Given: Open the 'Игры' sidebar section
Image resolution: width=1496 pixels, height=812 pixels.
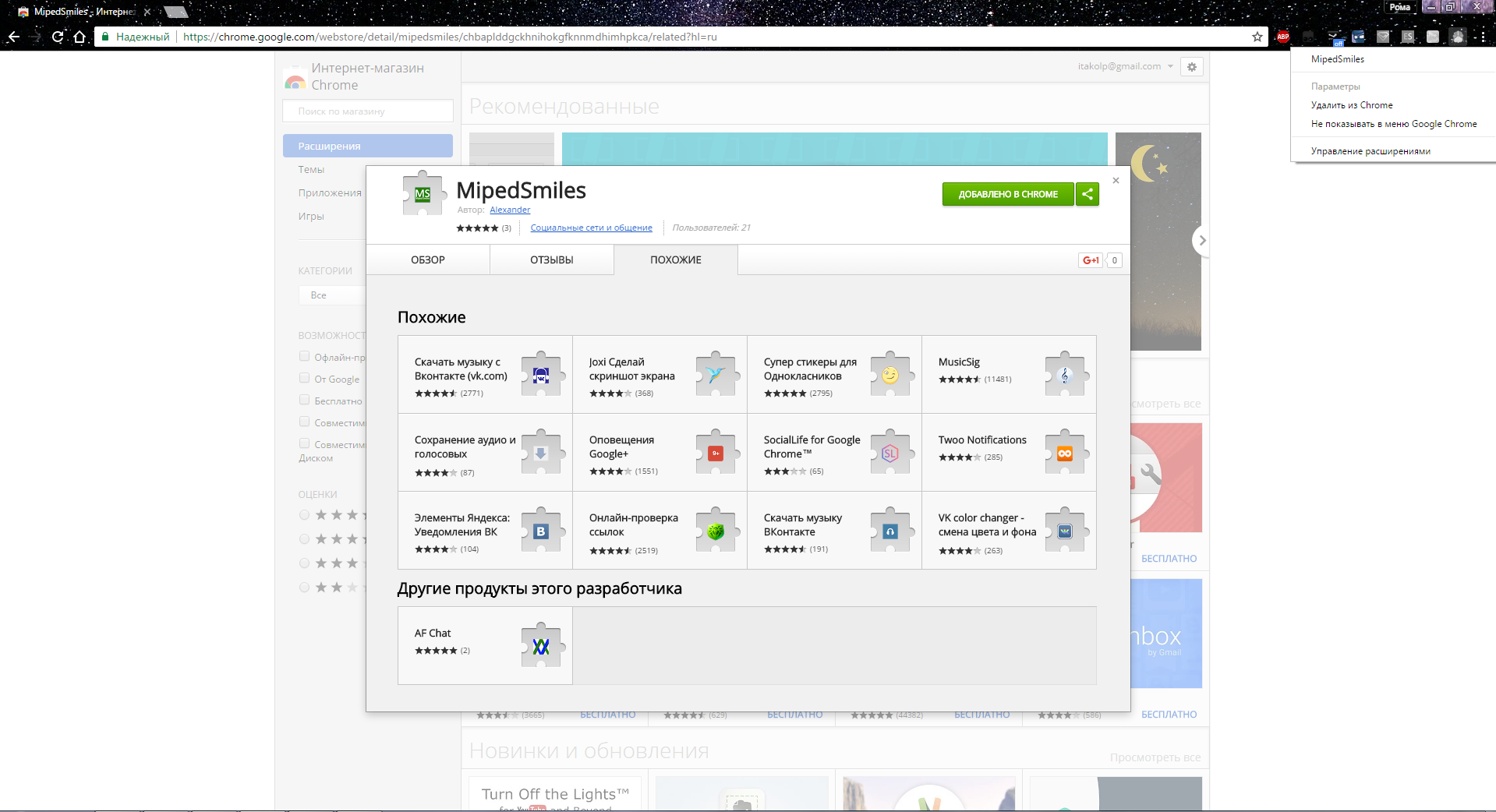Looking at the screenshot, I should pos(311,217).
